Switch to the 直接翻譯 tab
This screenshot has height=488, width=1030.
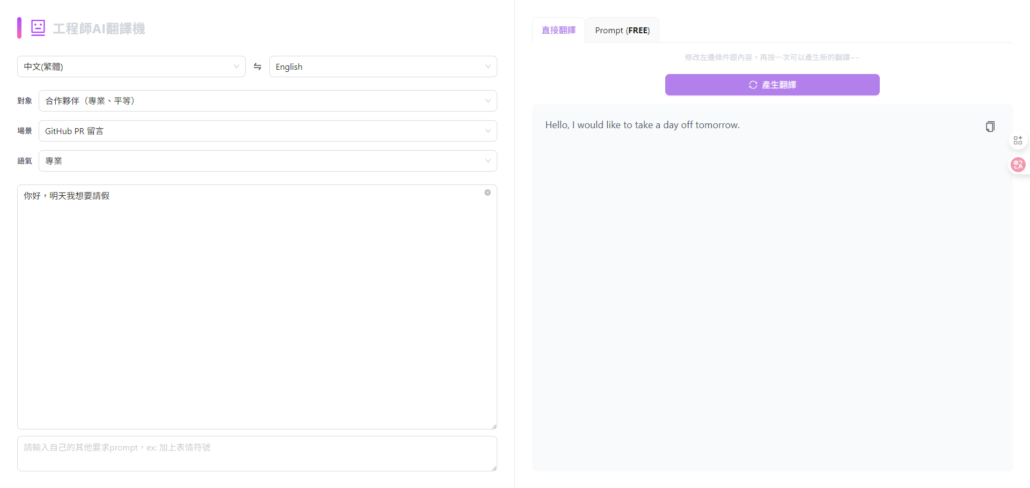558,30
